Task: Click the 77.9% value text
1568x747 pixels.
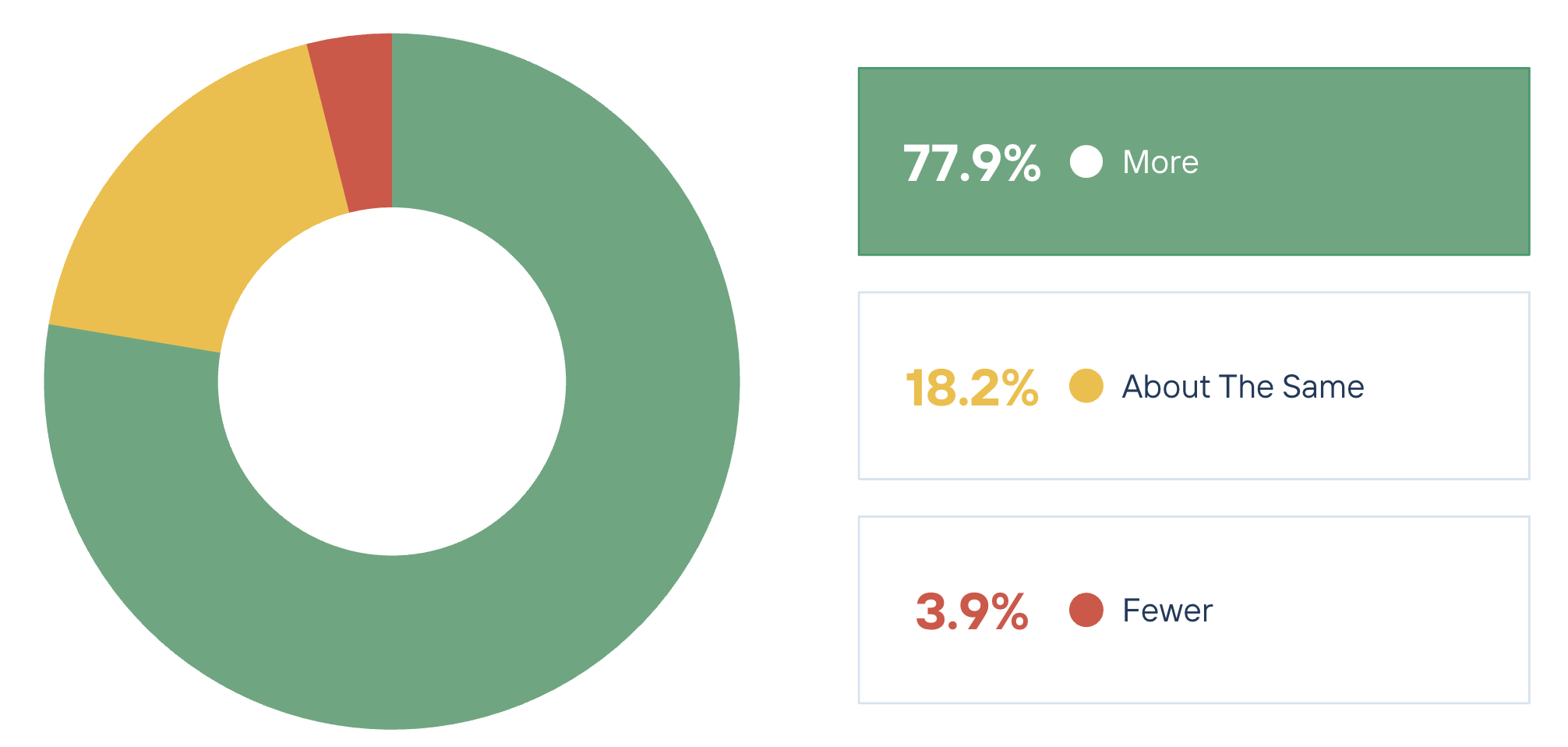Action: coord(971,163)
